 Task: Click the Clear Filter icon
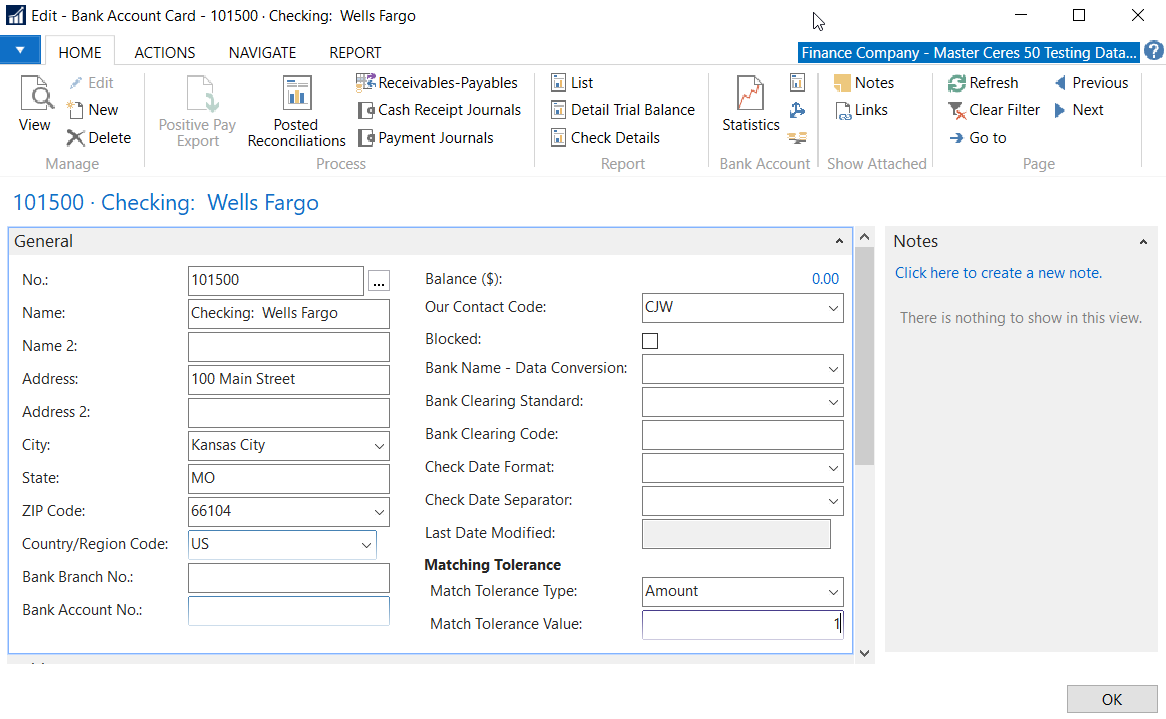coord(957,110)
